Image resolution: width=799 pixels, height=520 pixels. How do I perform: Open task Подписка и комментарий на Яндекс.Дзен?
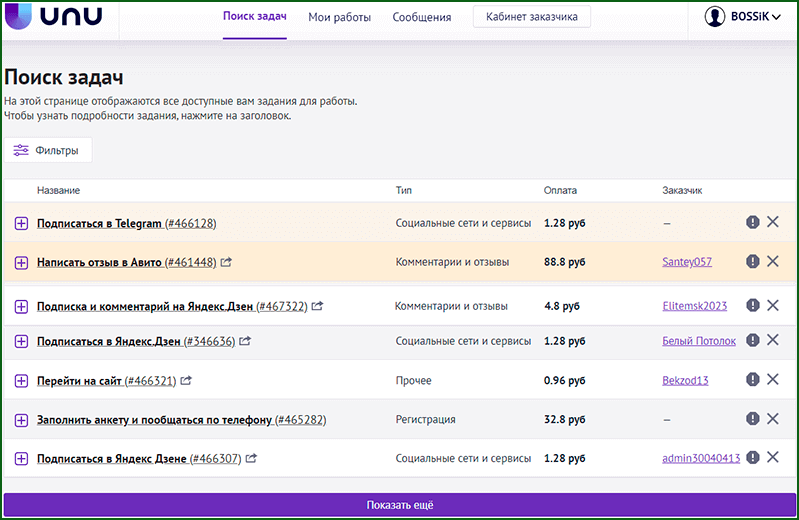172,306
